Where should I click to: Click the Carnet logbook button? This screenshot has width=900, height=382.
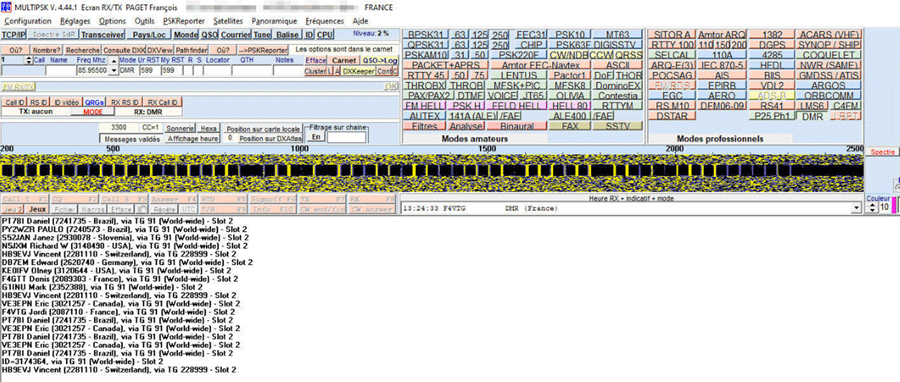(x=344, y=60)
